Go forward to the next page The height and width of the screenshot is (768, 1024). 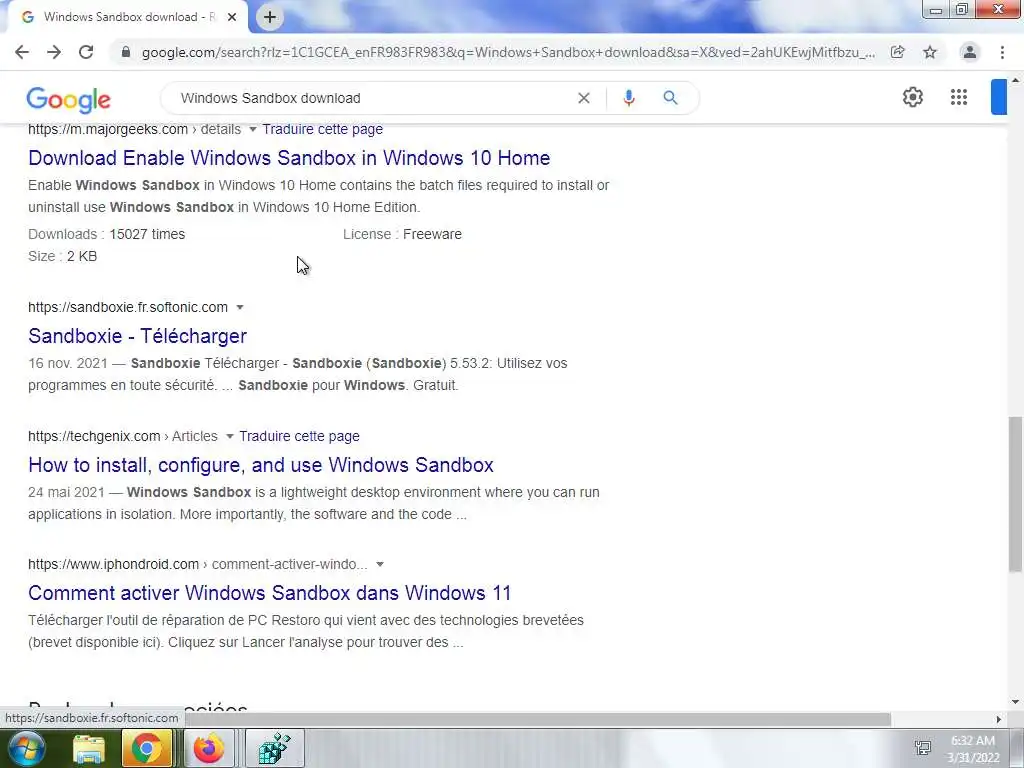coord(54,52)
